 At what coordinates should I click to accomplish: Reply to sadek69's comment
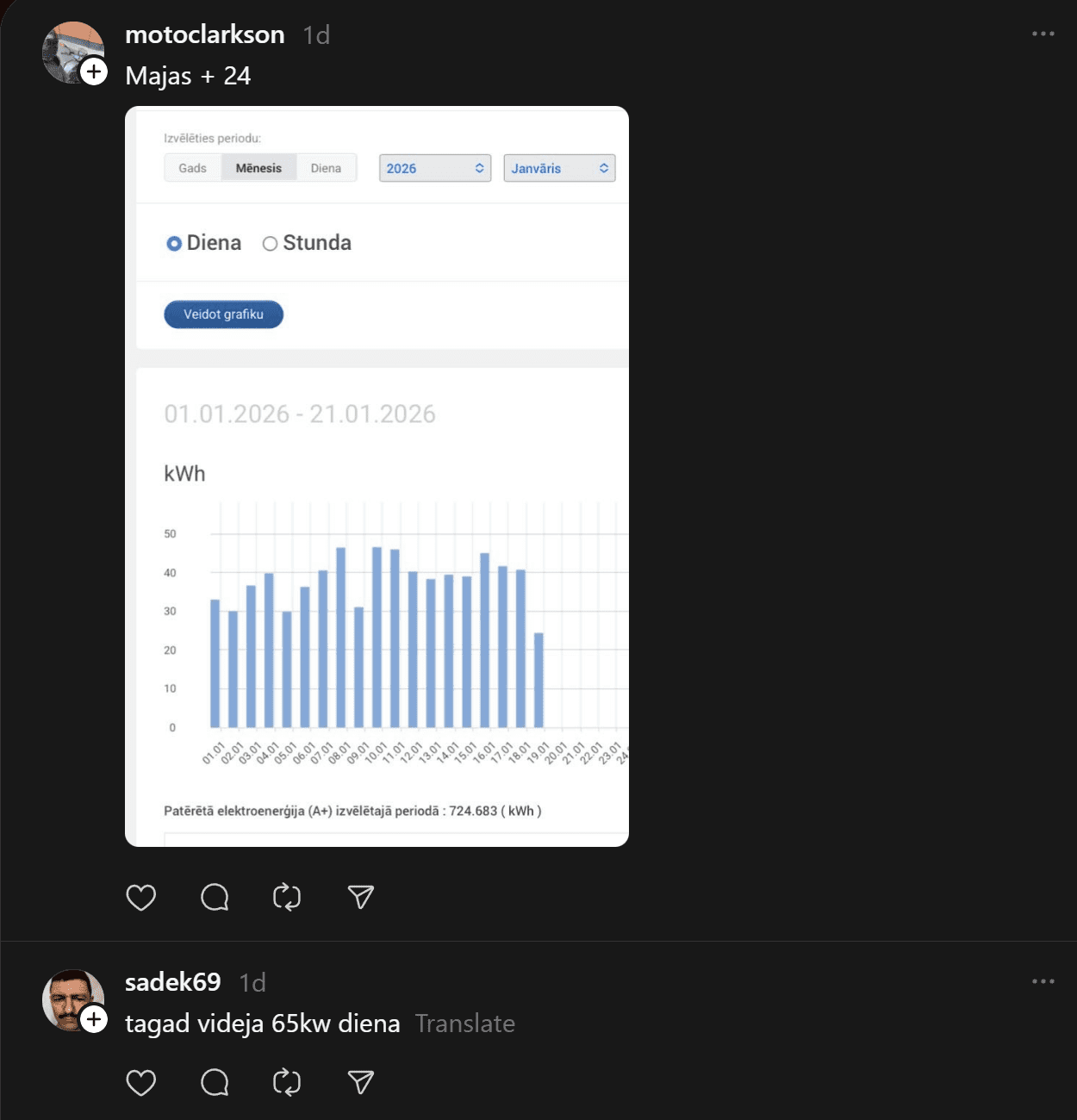click(215, 1082)
